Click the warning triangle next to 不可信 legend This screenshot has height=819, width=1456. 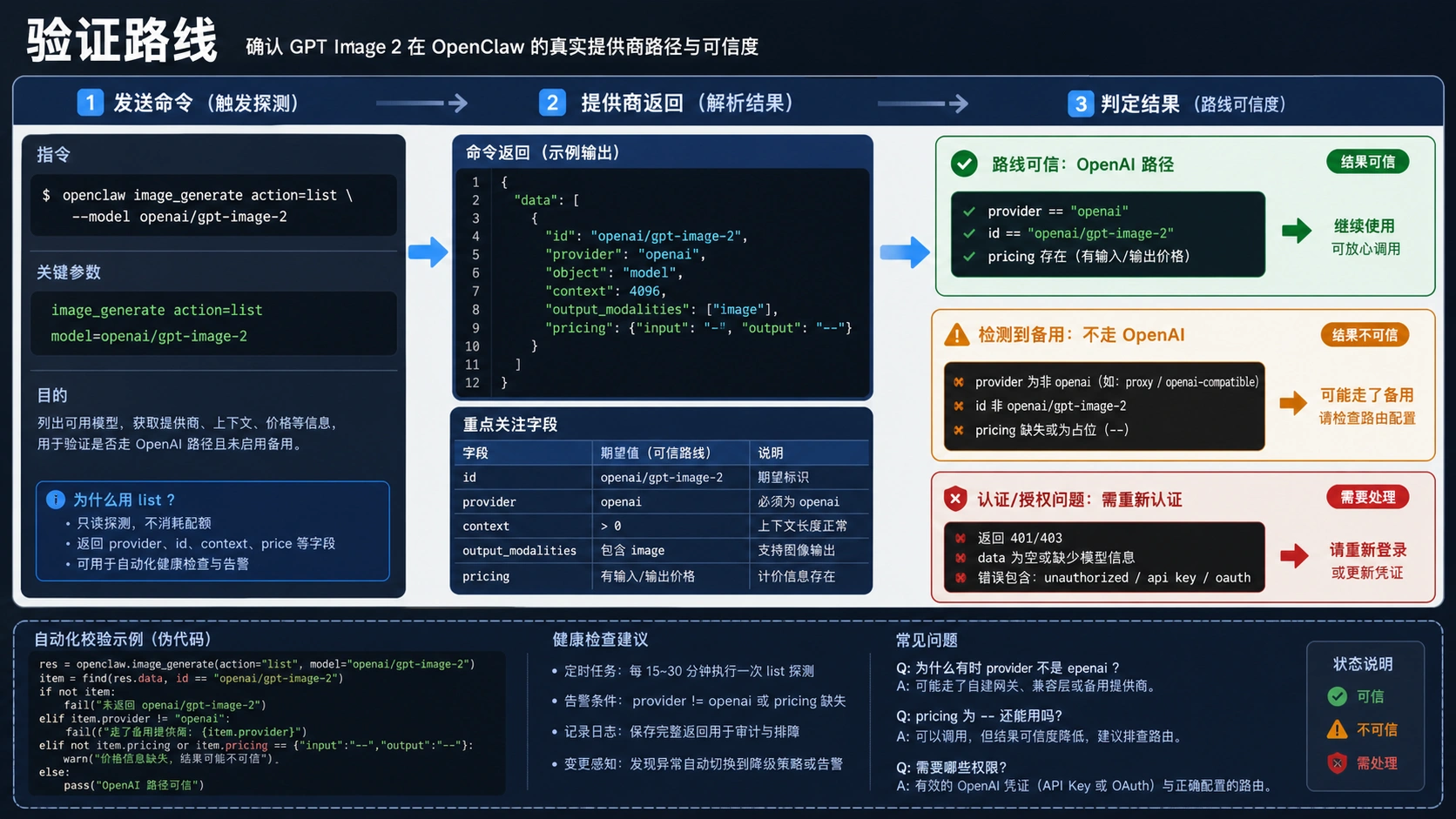[1337, 729]
